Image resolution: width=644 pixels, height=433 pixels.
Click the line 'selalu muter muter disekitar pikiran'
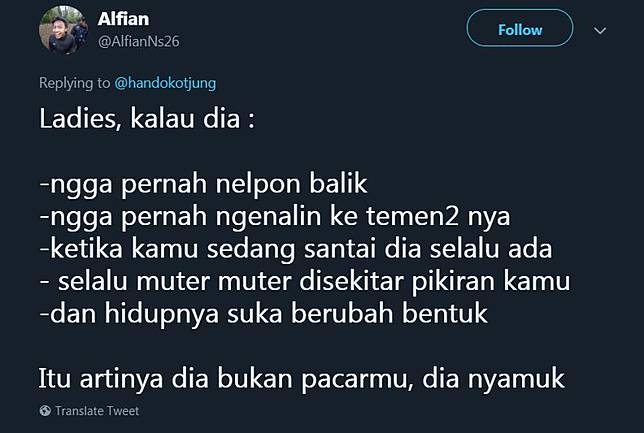point(305,281)
